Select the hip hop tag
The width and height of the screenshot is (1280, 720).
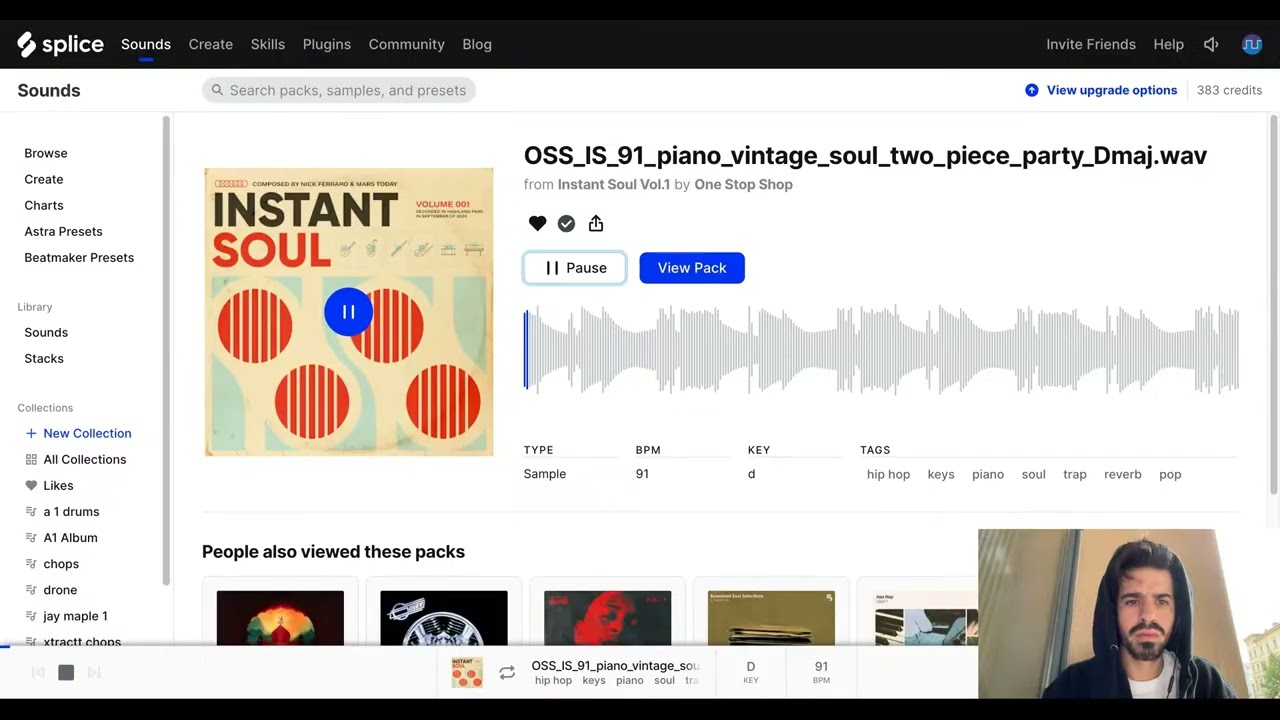click(888, 474)
